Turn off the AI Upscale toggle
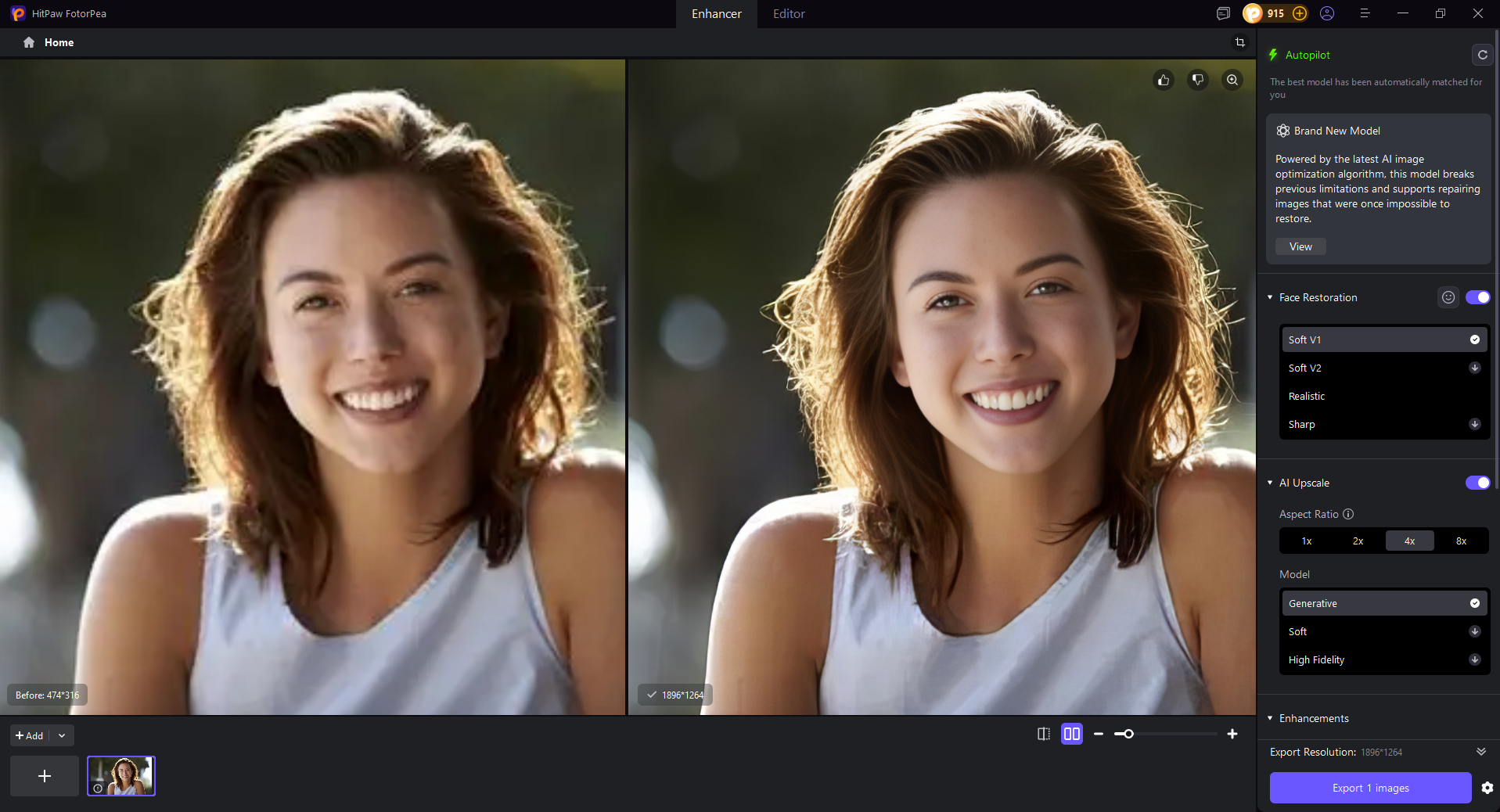This screenshot has height=812, width=1500. click(x=1477, y=483)
